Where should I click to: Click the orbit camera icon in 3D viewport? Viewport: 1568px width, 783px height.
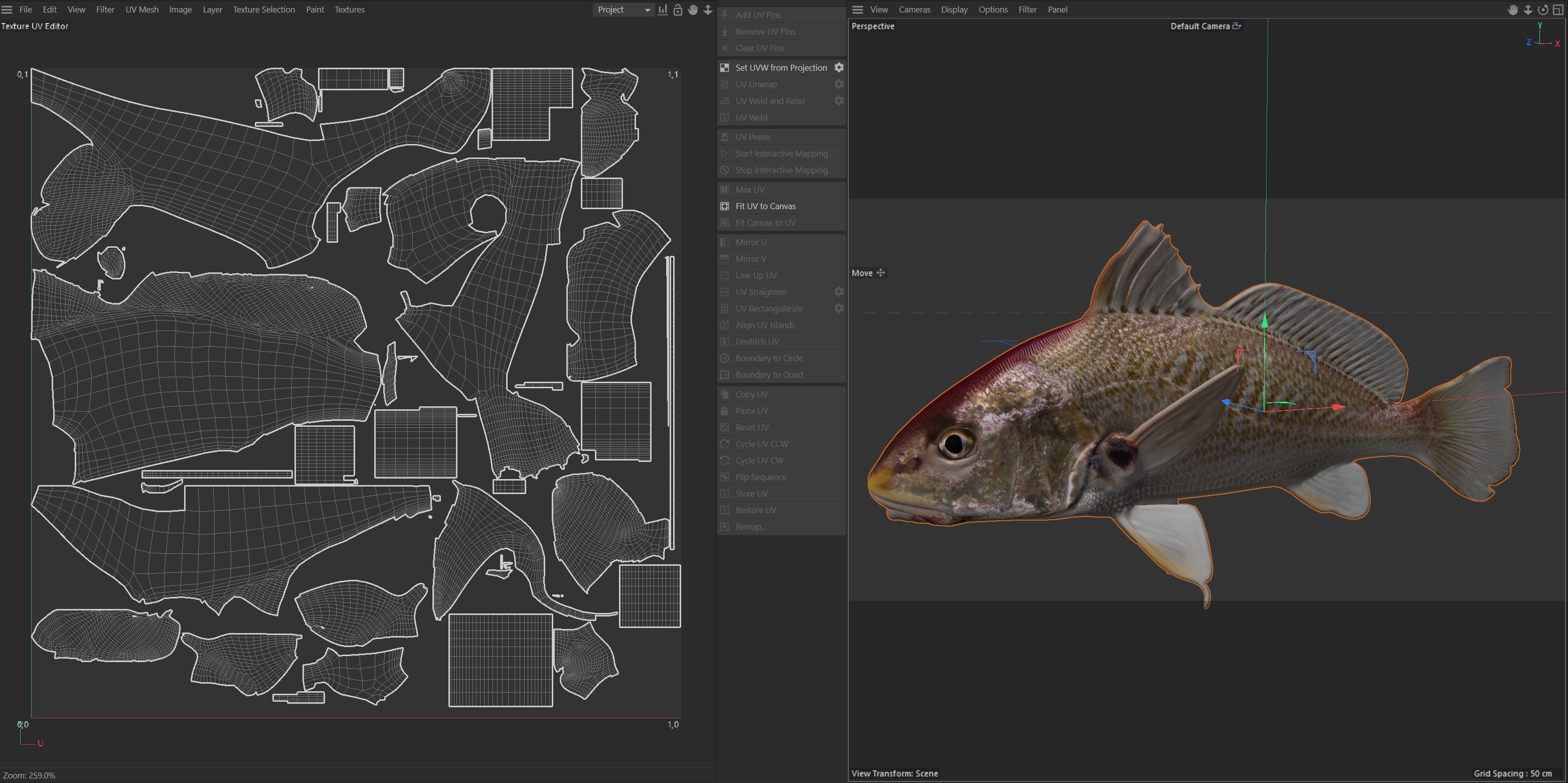point(1542,10)
